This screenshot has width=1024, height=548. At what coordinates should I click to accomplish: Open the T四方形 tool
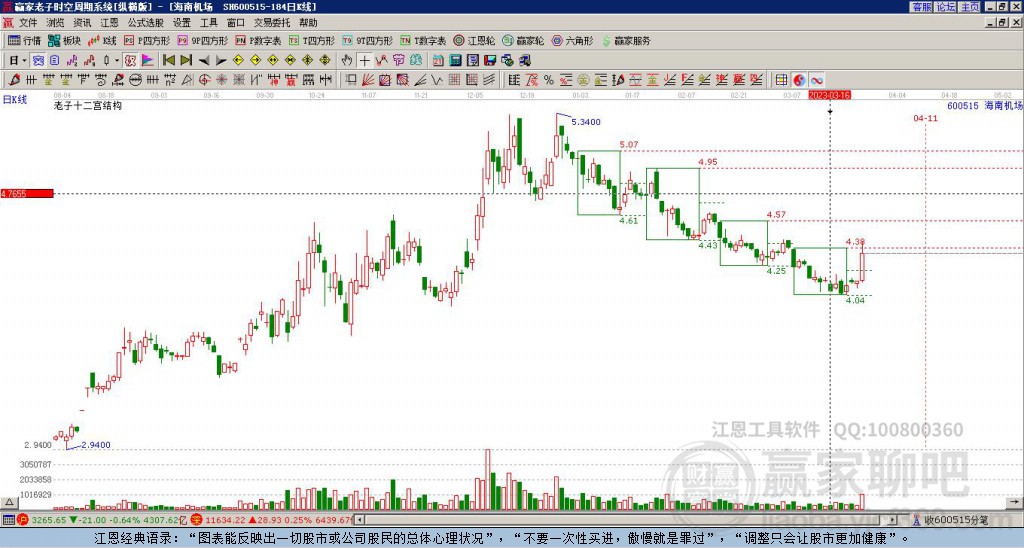pos(311,40)
